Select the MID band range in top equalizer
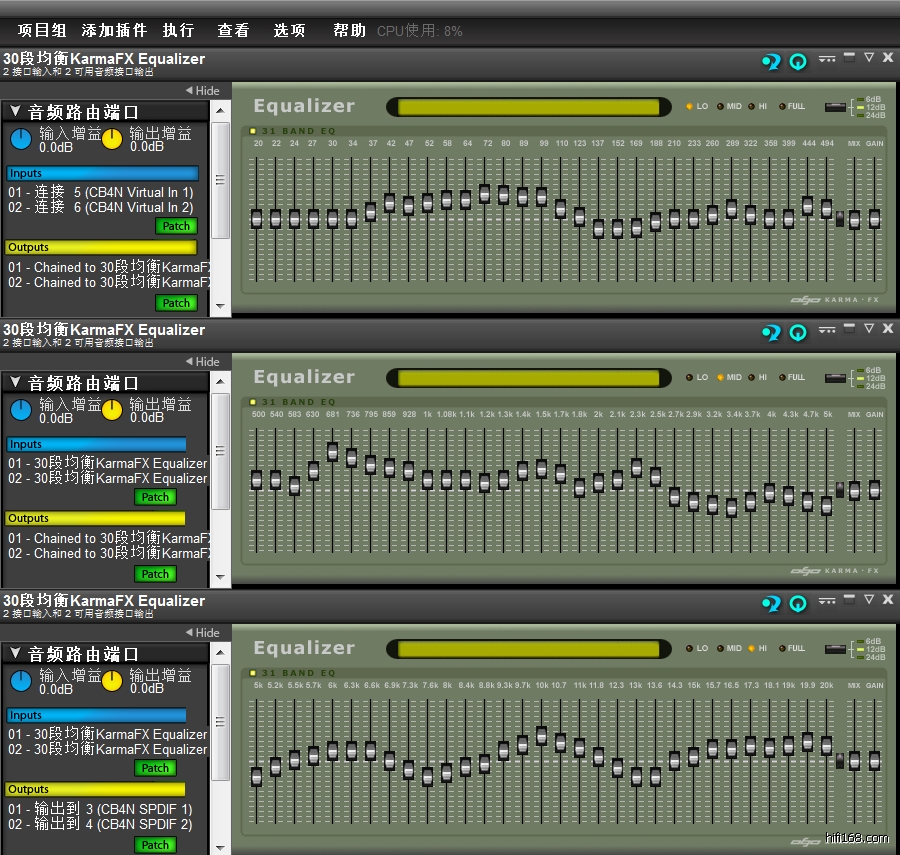This screenshot has height=855, width=900. (720, 106)
